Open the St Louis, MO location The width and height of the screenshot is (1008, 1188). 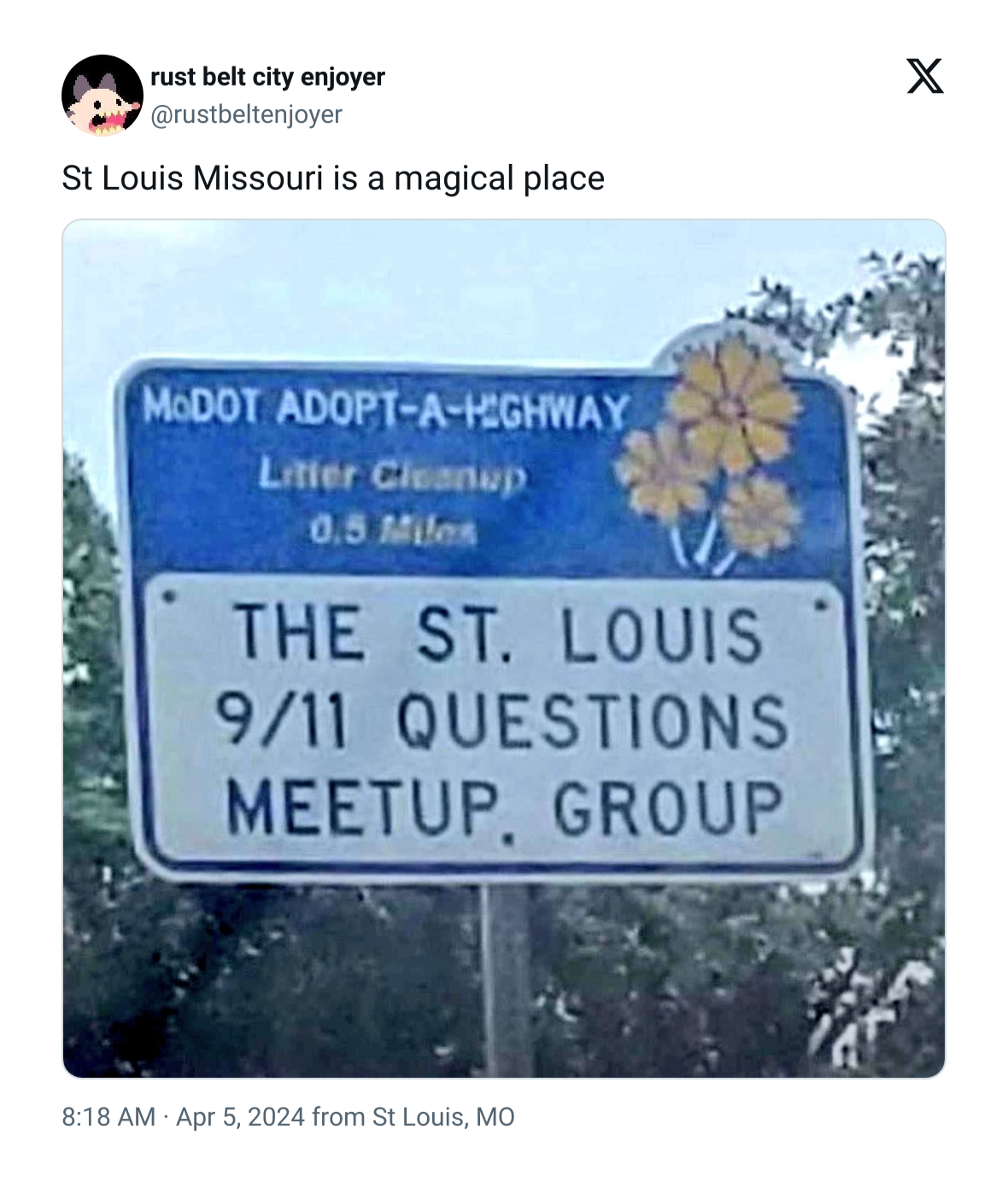click(x=443, y=1116)
